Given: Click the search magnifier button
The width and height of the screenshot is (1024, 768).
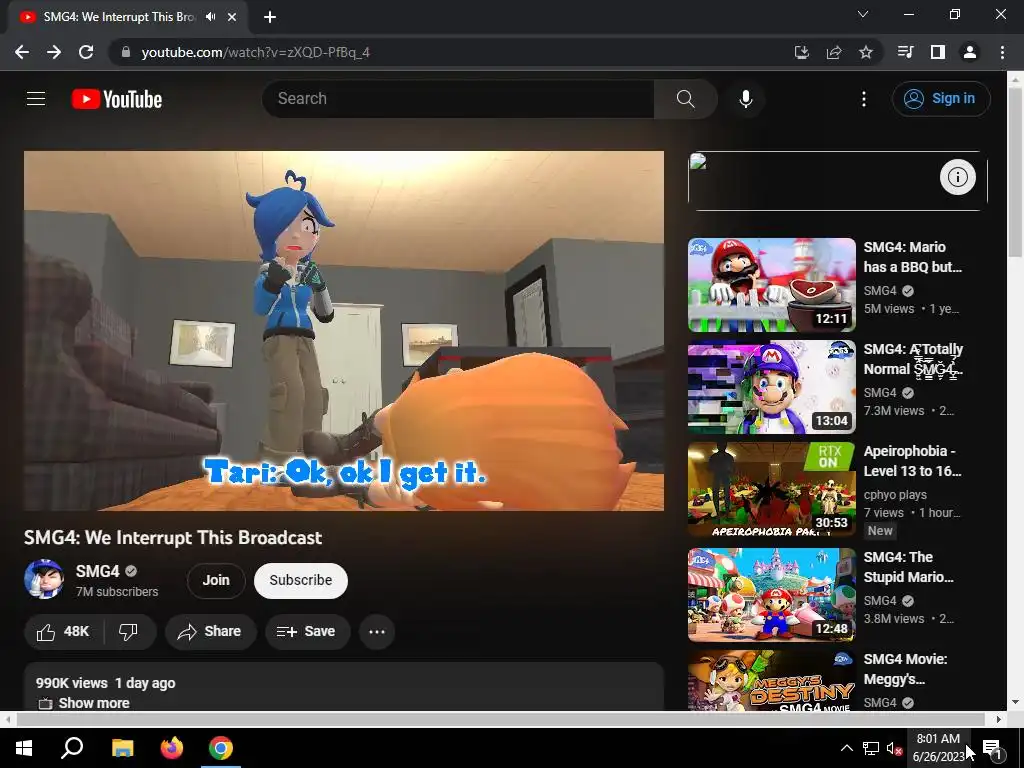Looking at the screenshot, I should 686,99.
